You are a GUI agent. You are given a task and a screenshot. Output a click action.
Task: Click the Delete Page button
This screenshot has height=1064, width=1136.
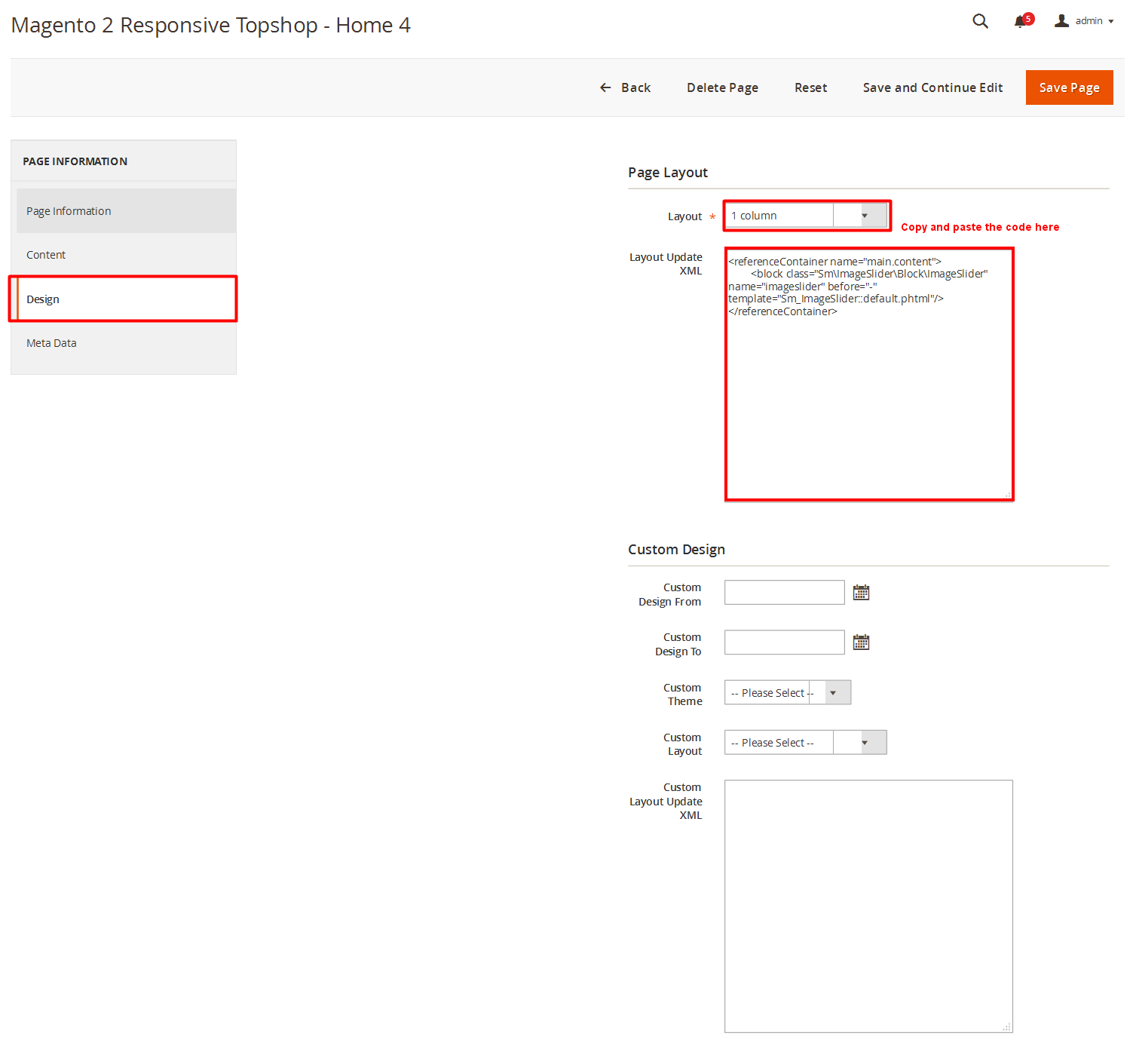click(x=722, y=87)
